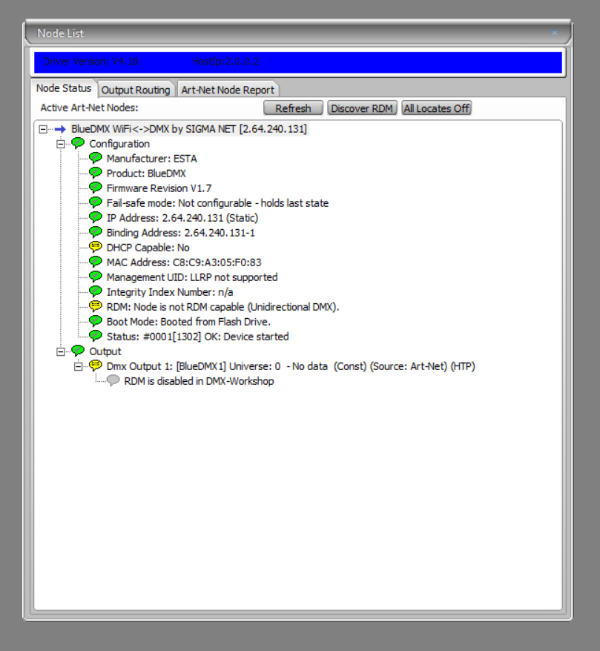Click the Discover RDM button
The width and height of the screenshot is (600, 651).
[362, 108]
